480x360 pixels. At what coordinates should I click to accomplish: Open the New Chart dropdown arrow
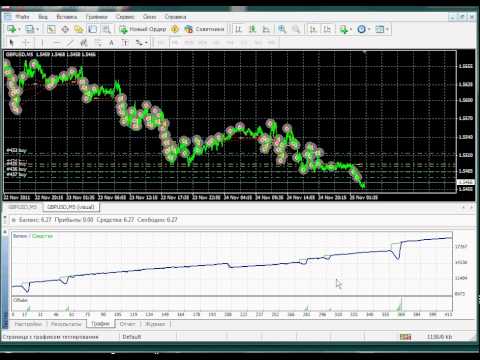click(19, 29)
